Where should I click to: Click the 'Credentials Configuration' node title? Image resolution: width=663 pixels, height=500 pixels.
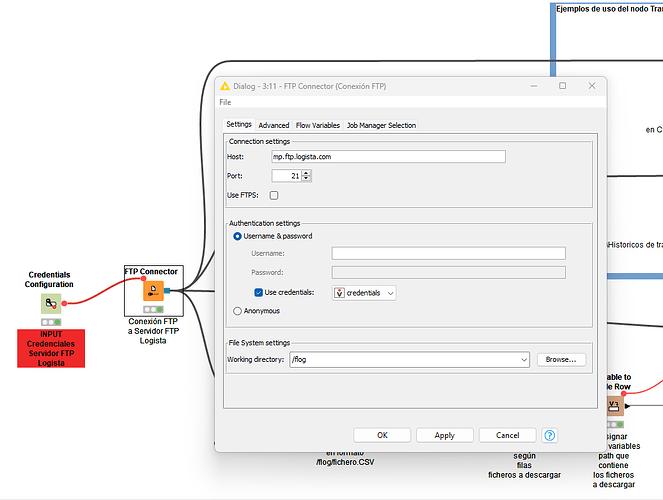click(49, 279)
